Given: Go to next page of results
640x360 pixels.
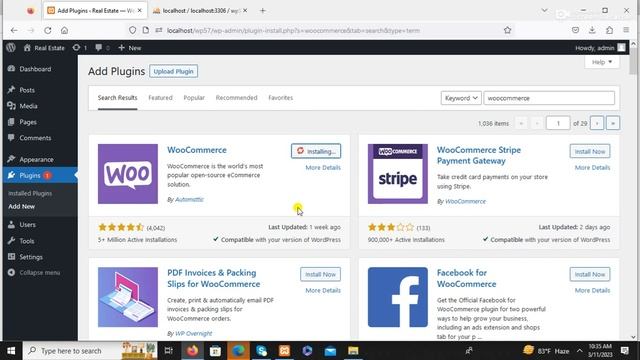Looking at the screenshot, I should (x=597, y=123).
